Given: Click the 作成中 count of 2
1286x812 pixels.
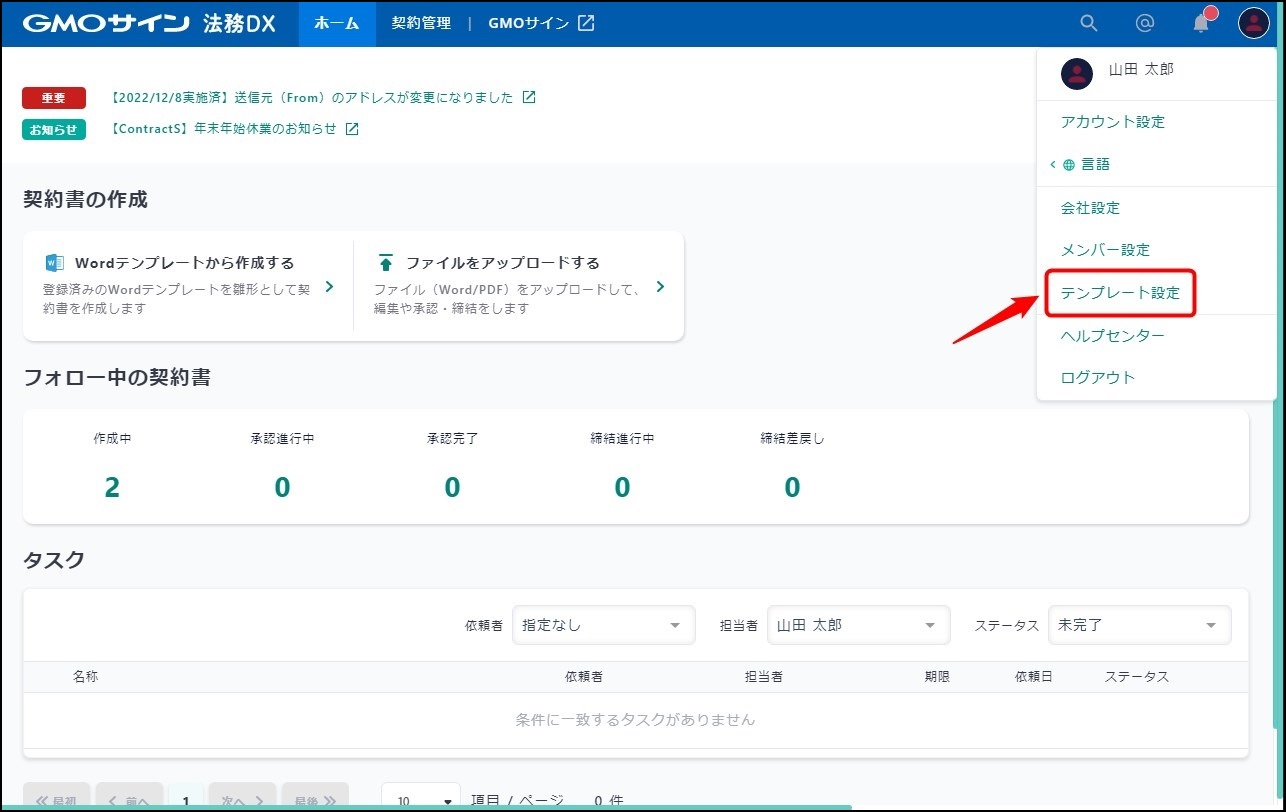Looking at the screenshot, I should 112,487.
